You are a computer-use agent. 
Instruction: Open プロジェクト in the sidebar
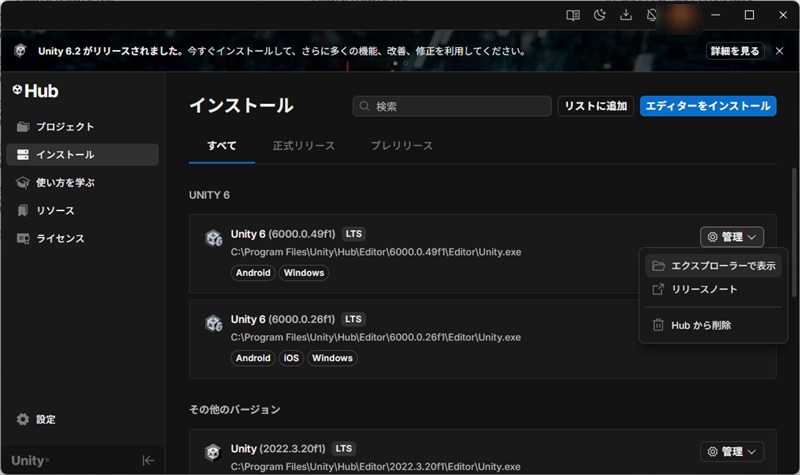coord(83,127)
